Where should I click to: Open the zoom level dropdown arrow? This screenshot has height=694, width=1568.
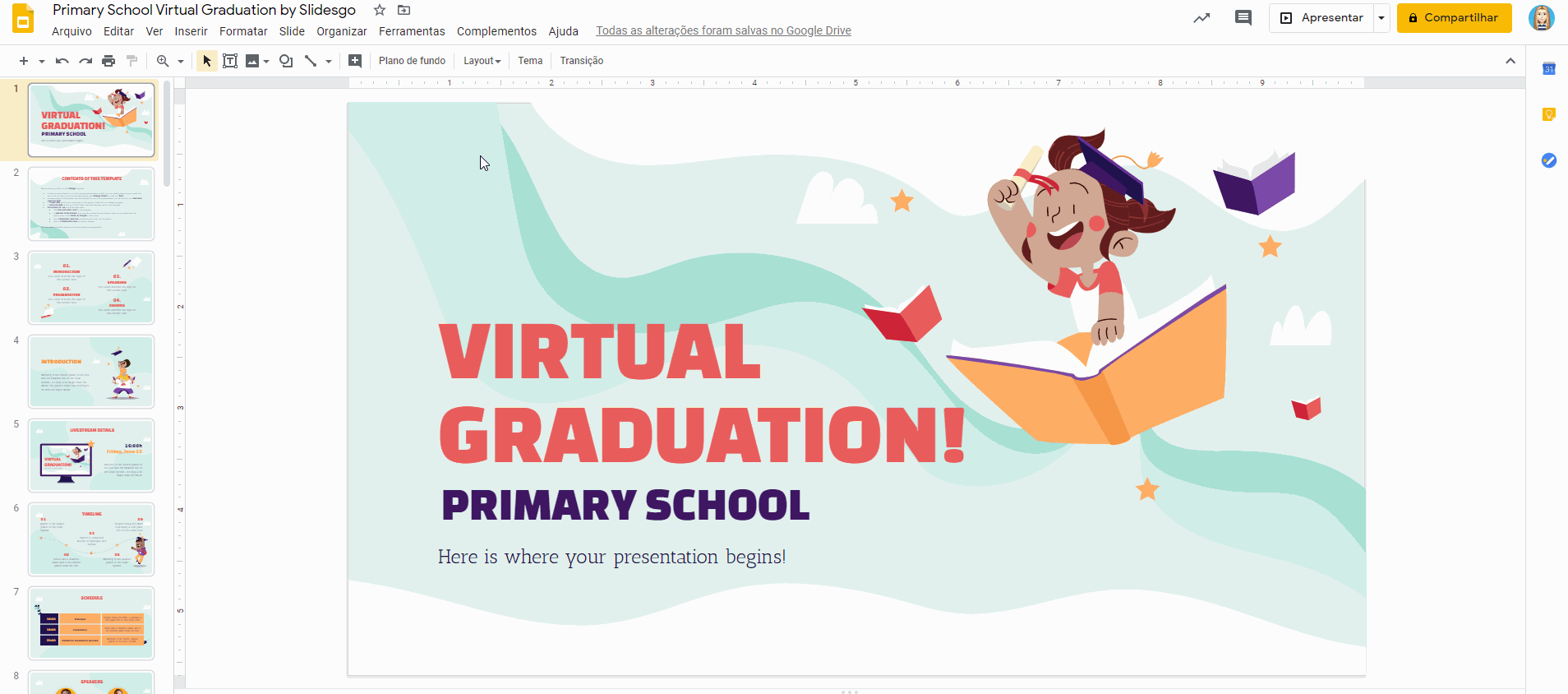coord(181,61)
